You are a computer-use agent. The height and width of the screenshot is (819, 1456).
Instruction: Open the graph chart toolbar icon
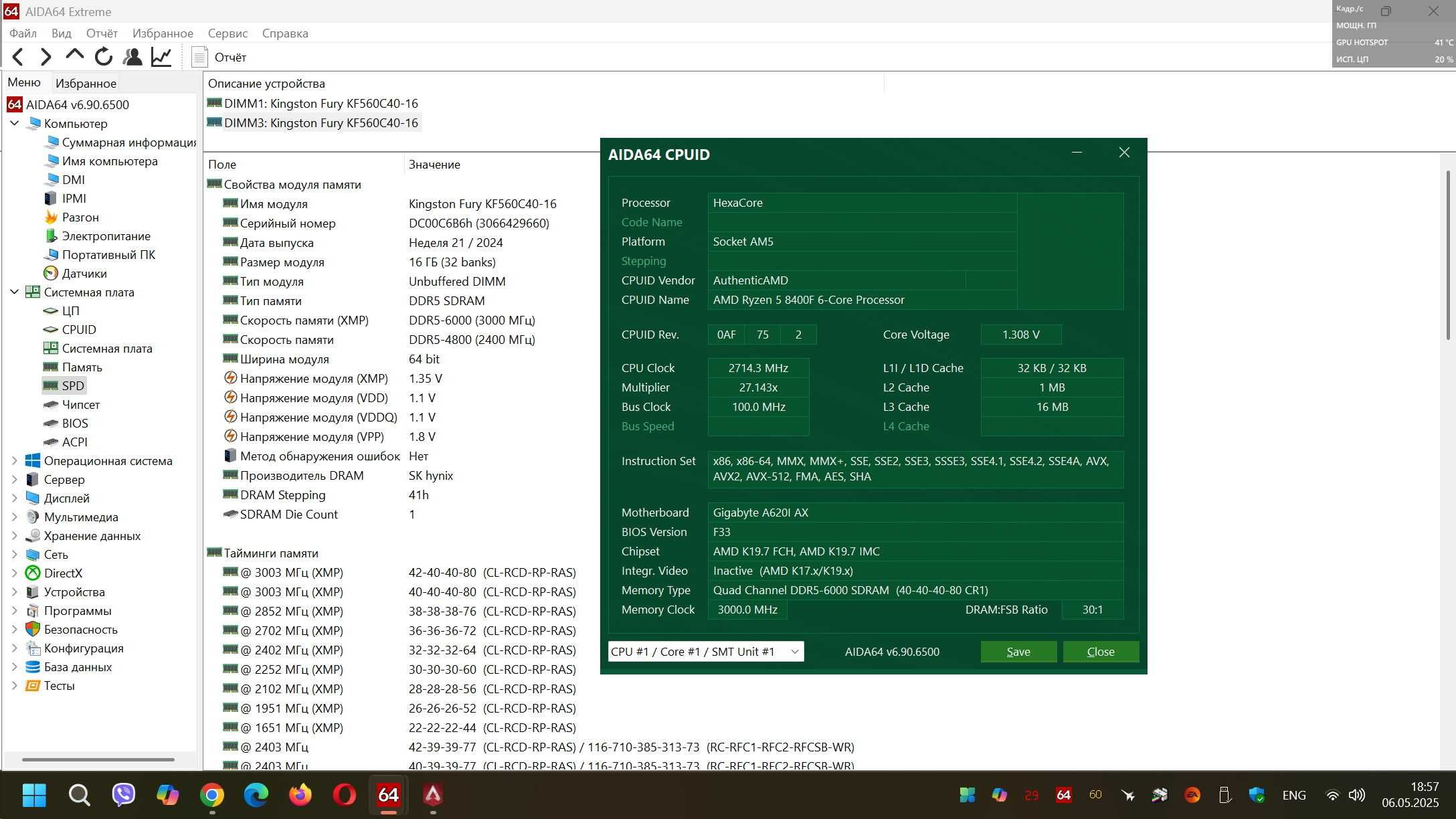pyautogui.click(x=161, y=57)
